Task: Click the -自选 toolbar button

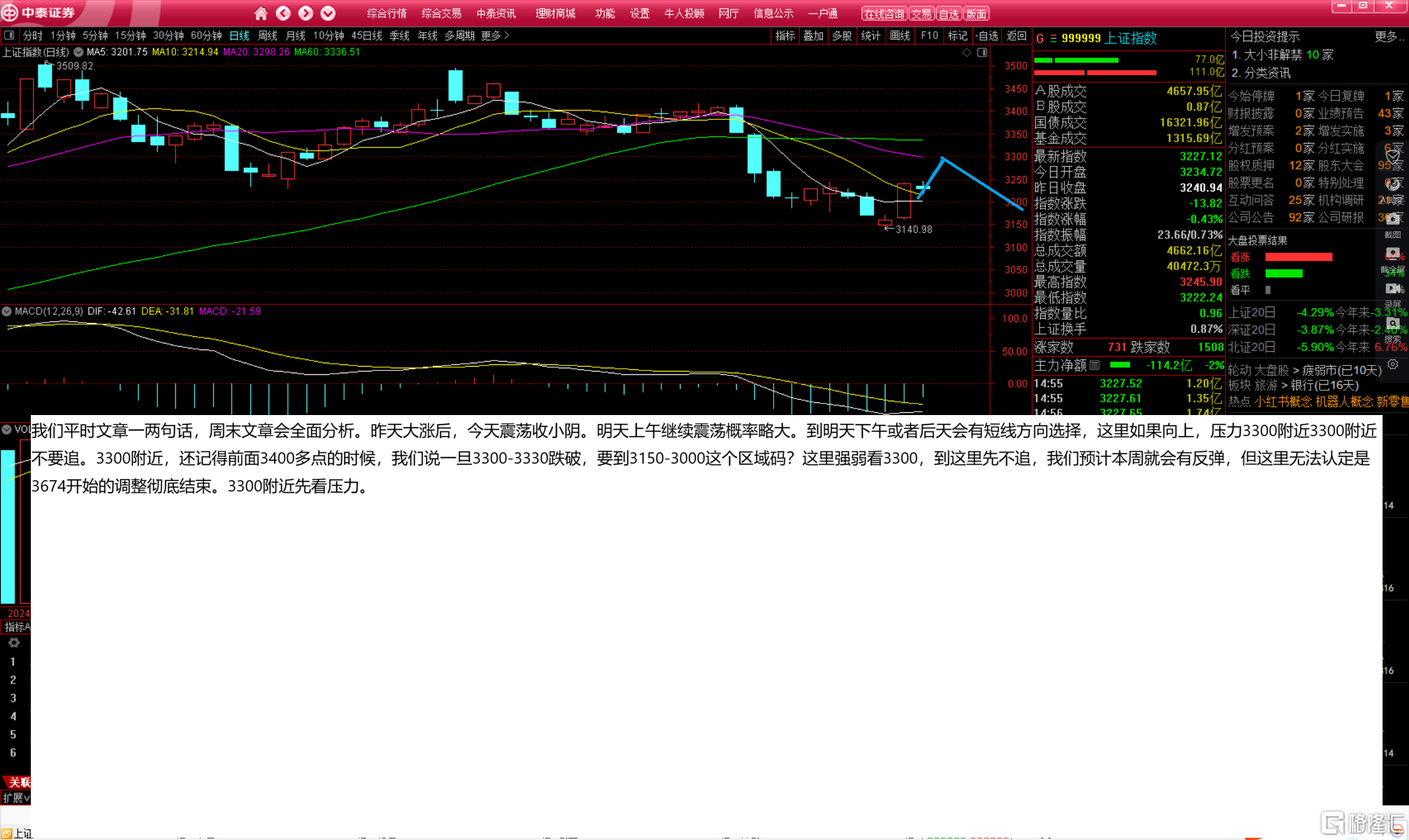Action: 987,36
